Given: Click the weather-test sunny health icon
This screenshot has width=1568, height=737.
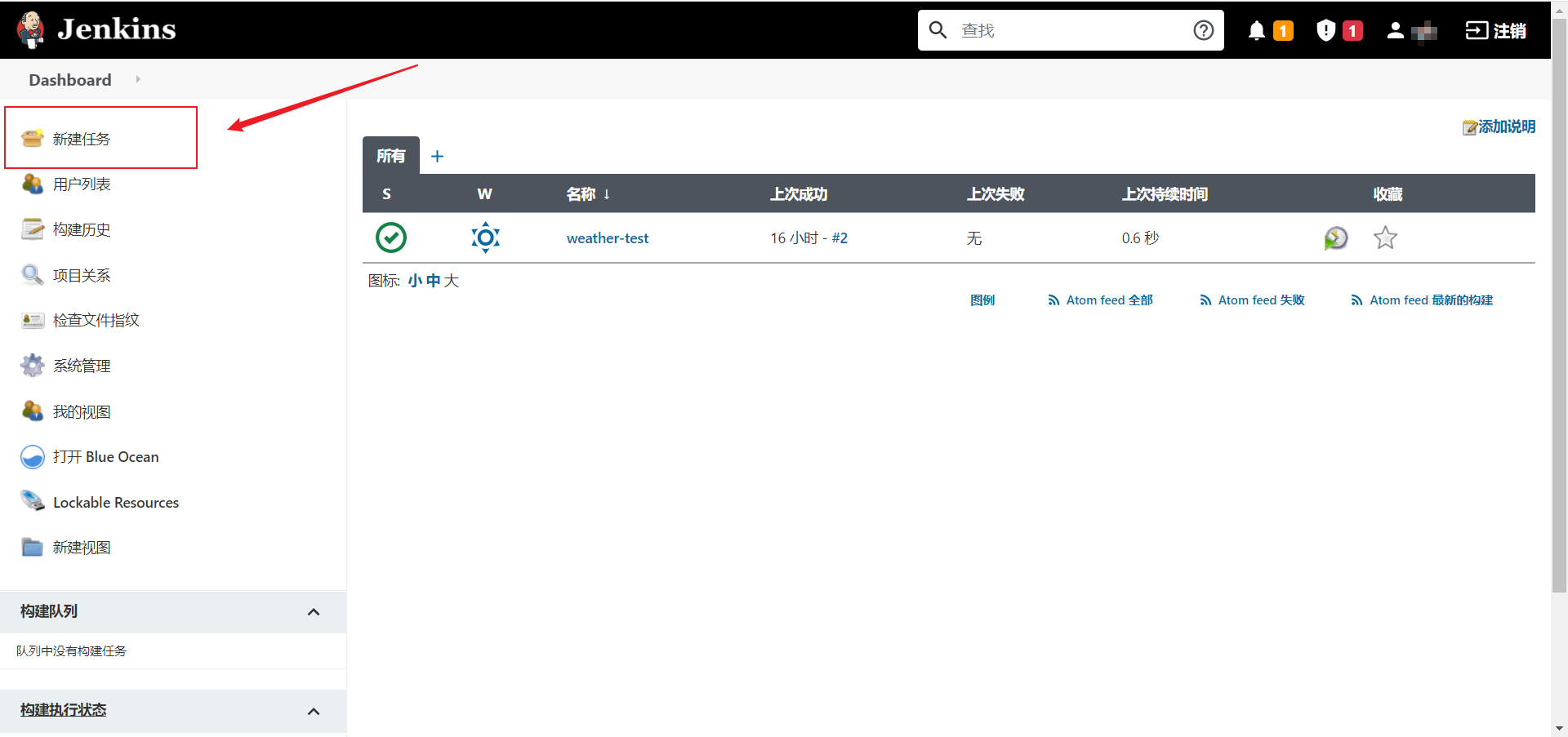Looking at the screenshot, I should click(485, 238).
